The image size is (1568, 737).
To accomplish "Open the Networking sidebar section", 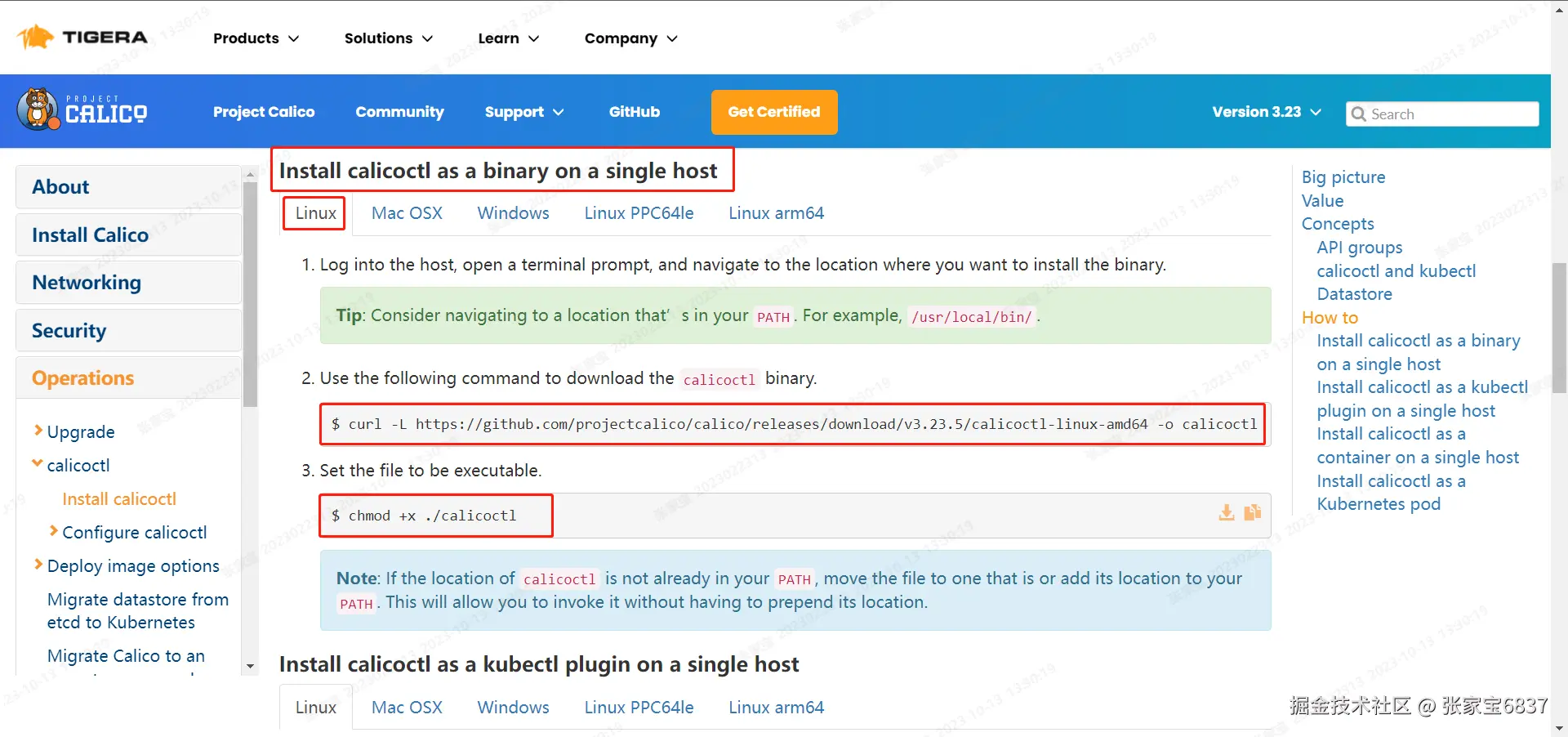I will [128, 283].
